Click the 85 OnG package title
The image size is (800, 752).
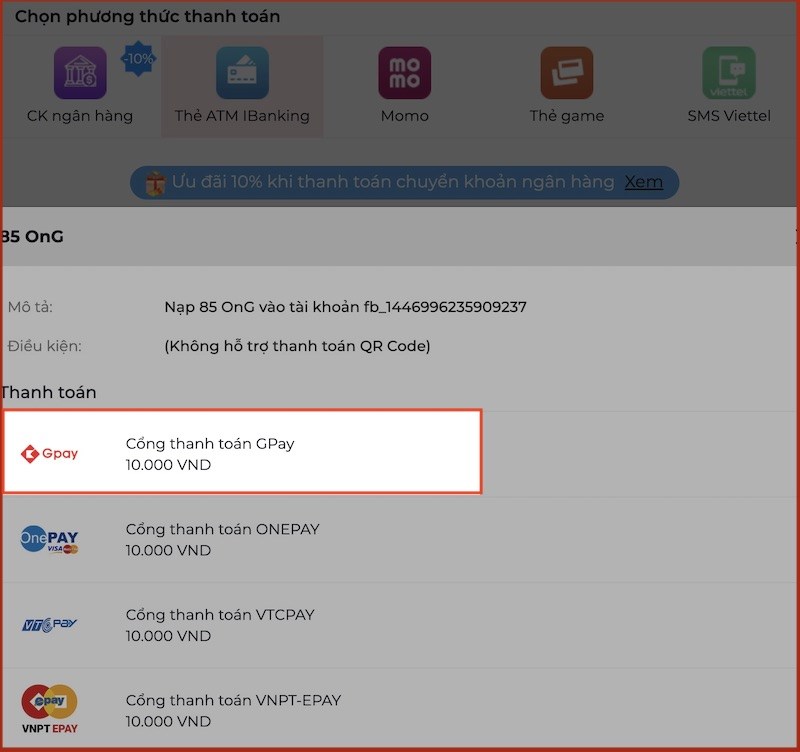32,237
